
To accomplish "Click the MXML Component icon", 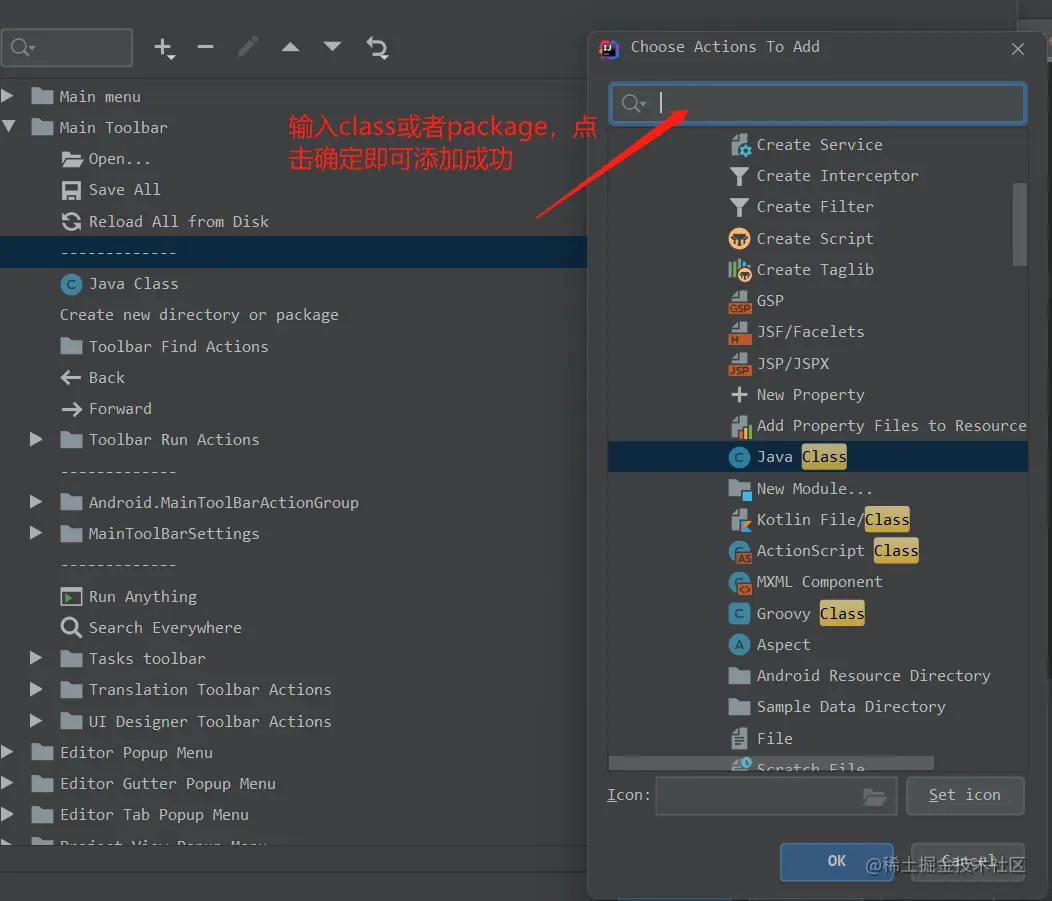I will [739, 582].
